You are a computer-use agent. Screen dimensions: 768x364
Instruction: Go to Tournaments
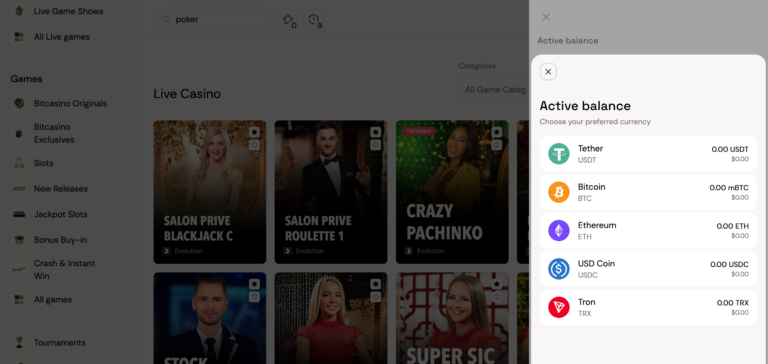(x=60, y=342)
